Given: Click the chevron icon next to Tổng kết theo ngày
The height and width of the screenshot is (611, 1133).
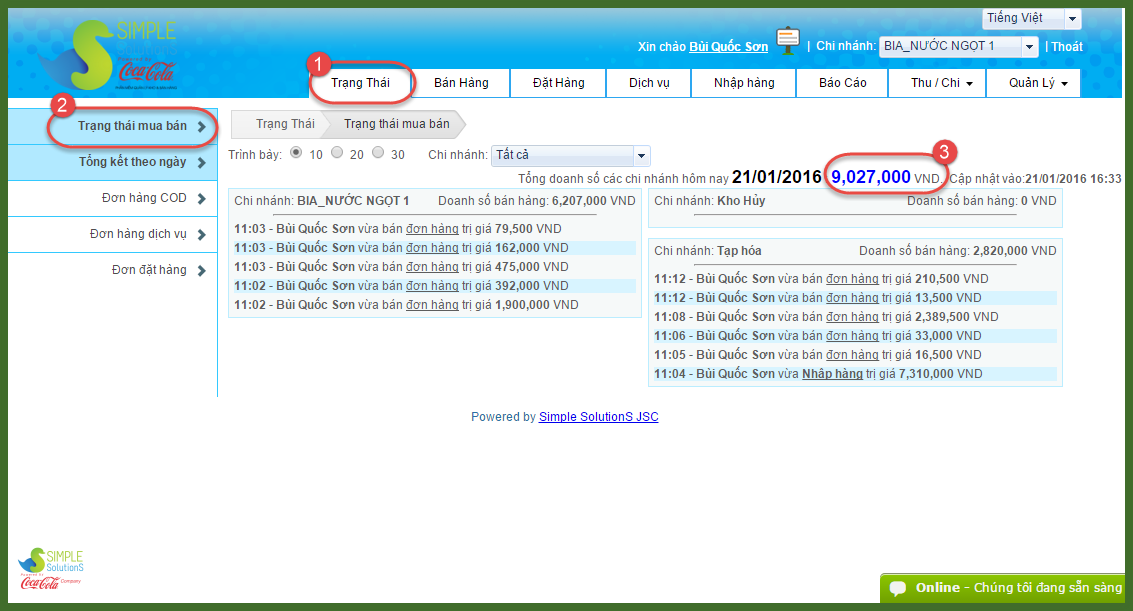Looking at the screenshot, I should (x=201, y=163).
